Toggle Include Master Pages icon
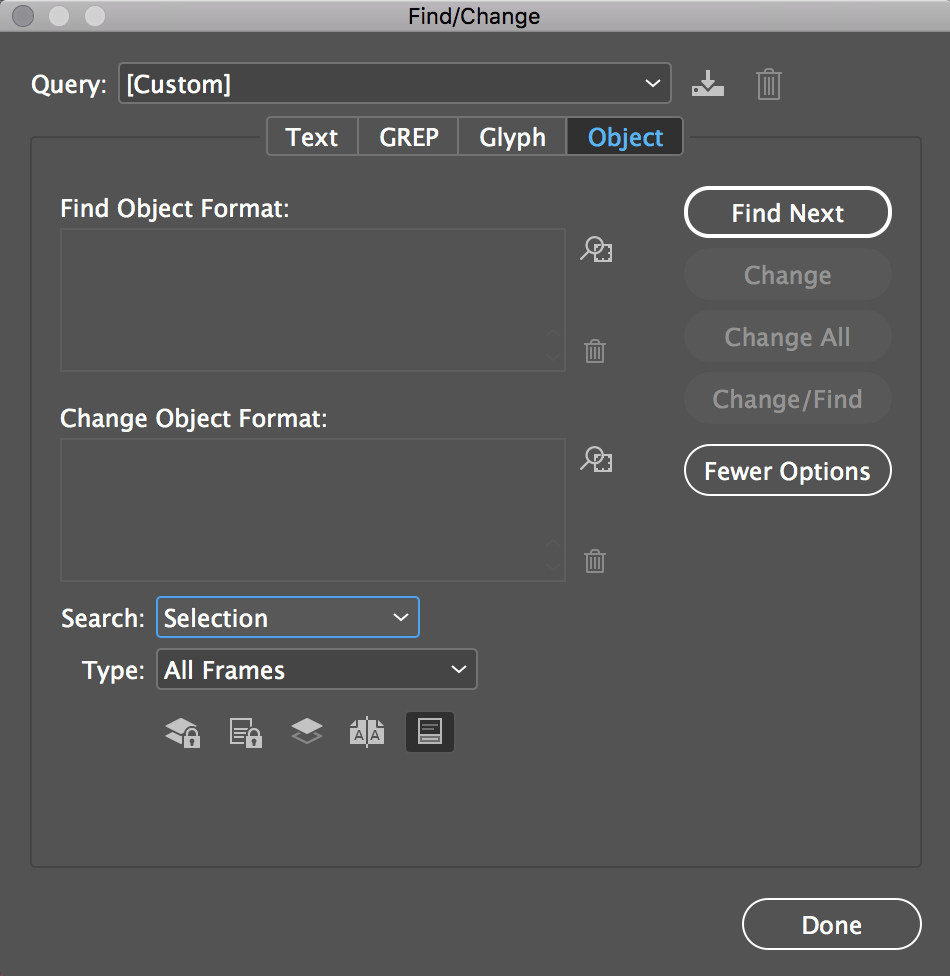 point(367,732)
